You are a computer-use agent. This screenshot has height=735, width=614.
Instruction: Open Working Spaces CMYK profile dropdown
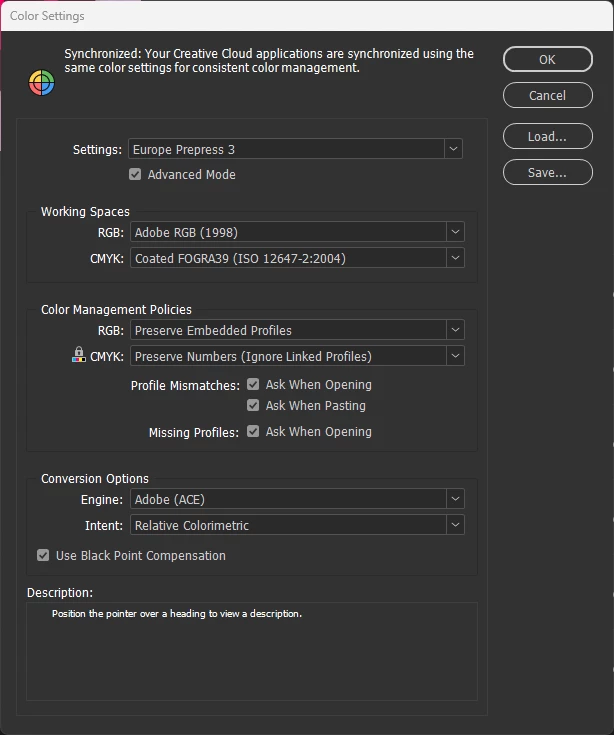tap(297, 258)
